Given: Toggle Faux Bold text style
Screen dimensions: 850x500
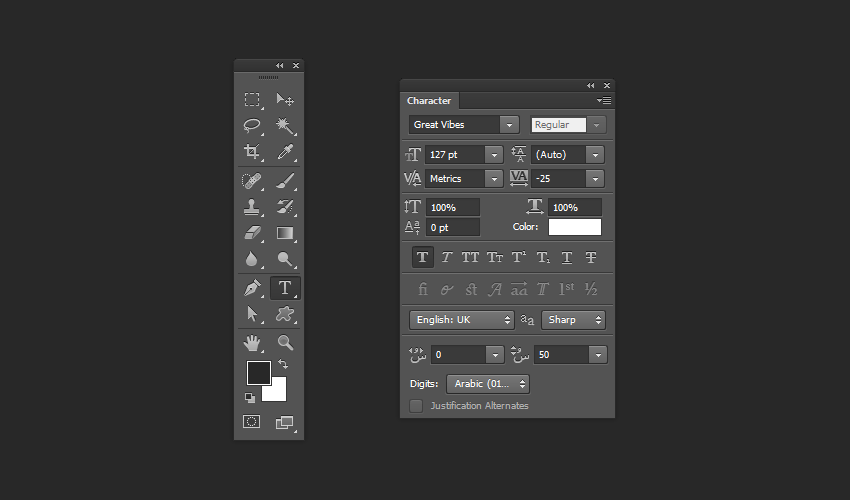Looking at the screenshot, I should pyautogui.click(x=423, y=257).
